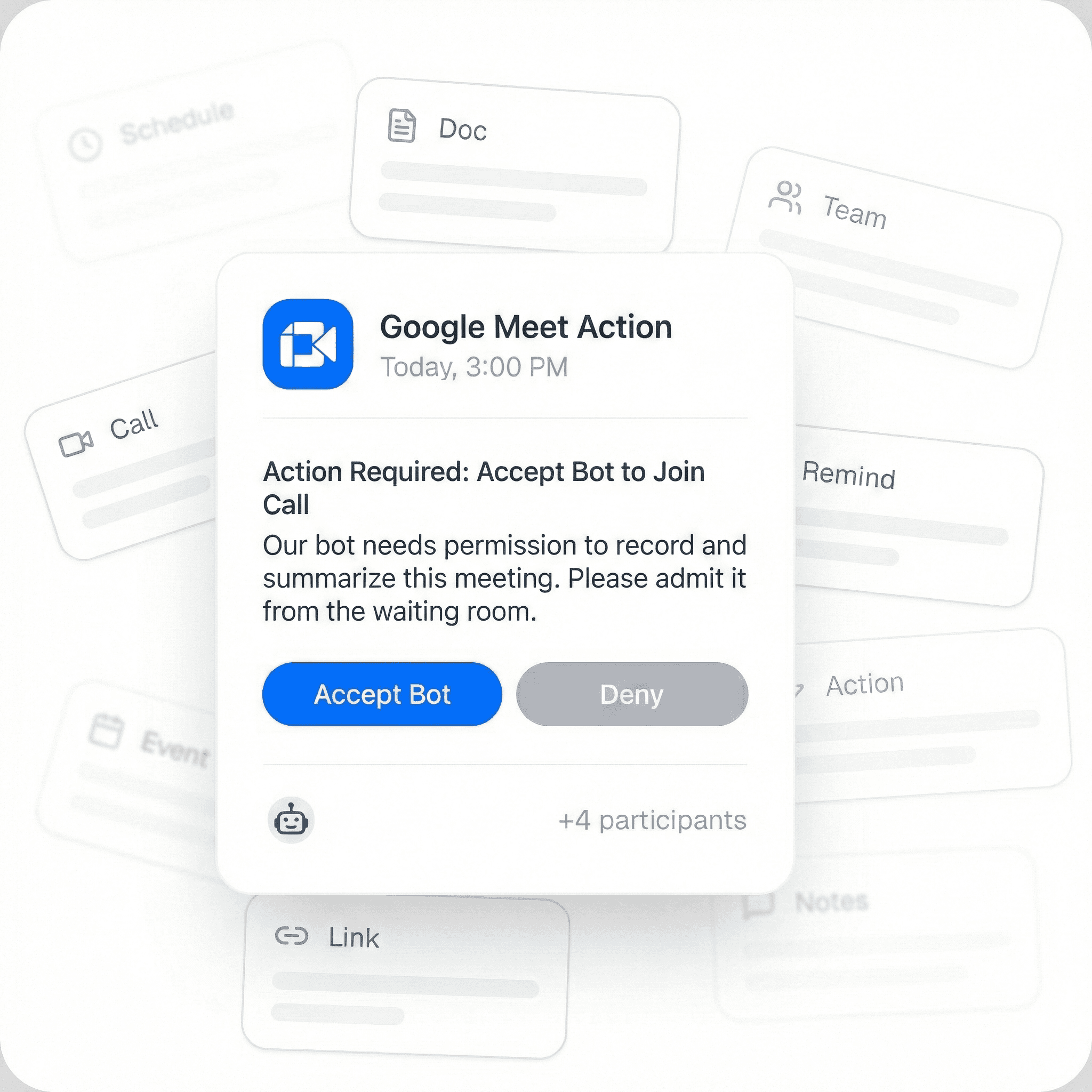Screen dimensions: 1092x1092
Task: Click the blue Google Meet app icon
Action: point(308,344)
